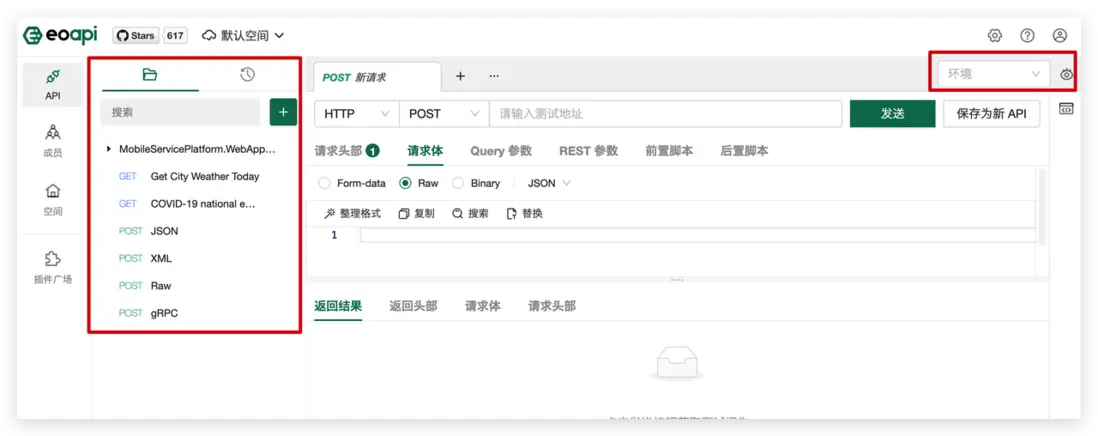This screenshot has height=436, width=1098.
Task: Switch to the history clock tab
Action: click(x=247, y=75)
